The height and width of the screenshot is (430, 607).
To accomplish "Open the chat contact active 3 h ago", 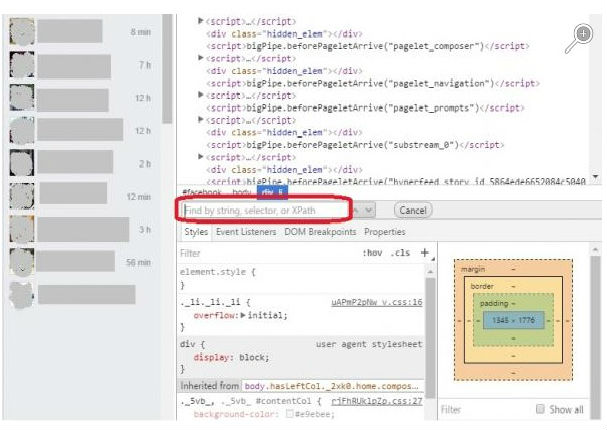I will 80,229.
